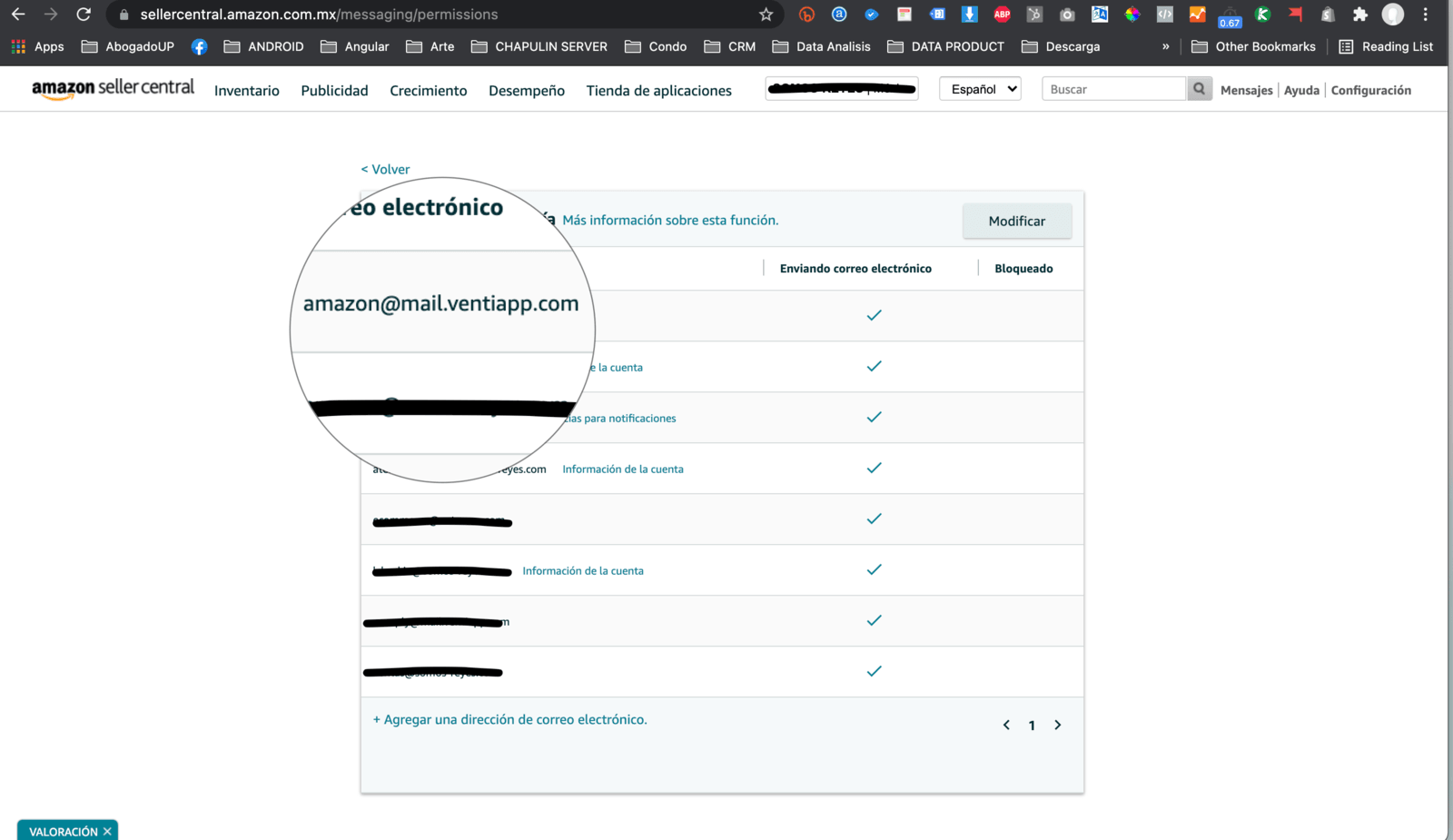Open the Apps launcher shortcut
1453x840 pixels.
click(37, 46)
